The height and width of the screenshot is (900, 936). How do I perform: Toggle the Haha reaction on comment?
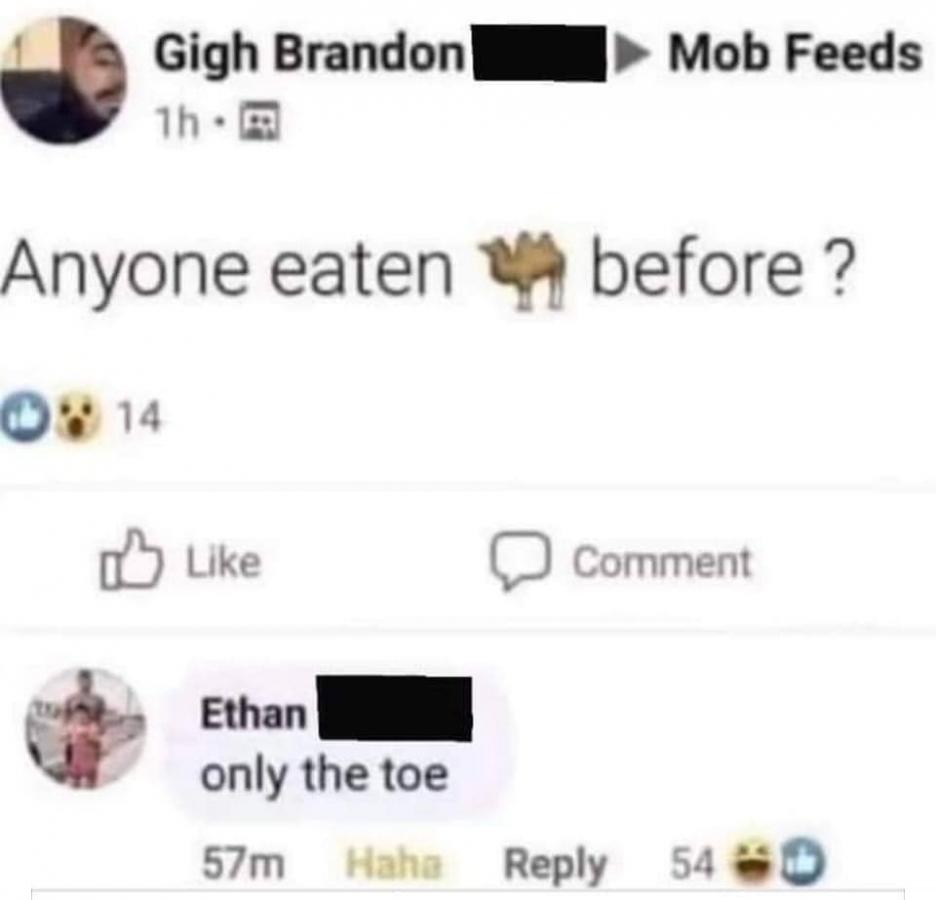(x=393, y=864)
